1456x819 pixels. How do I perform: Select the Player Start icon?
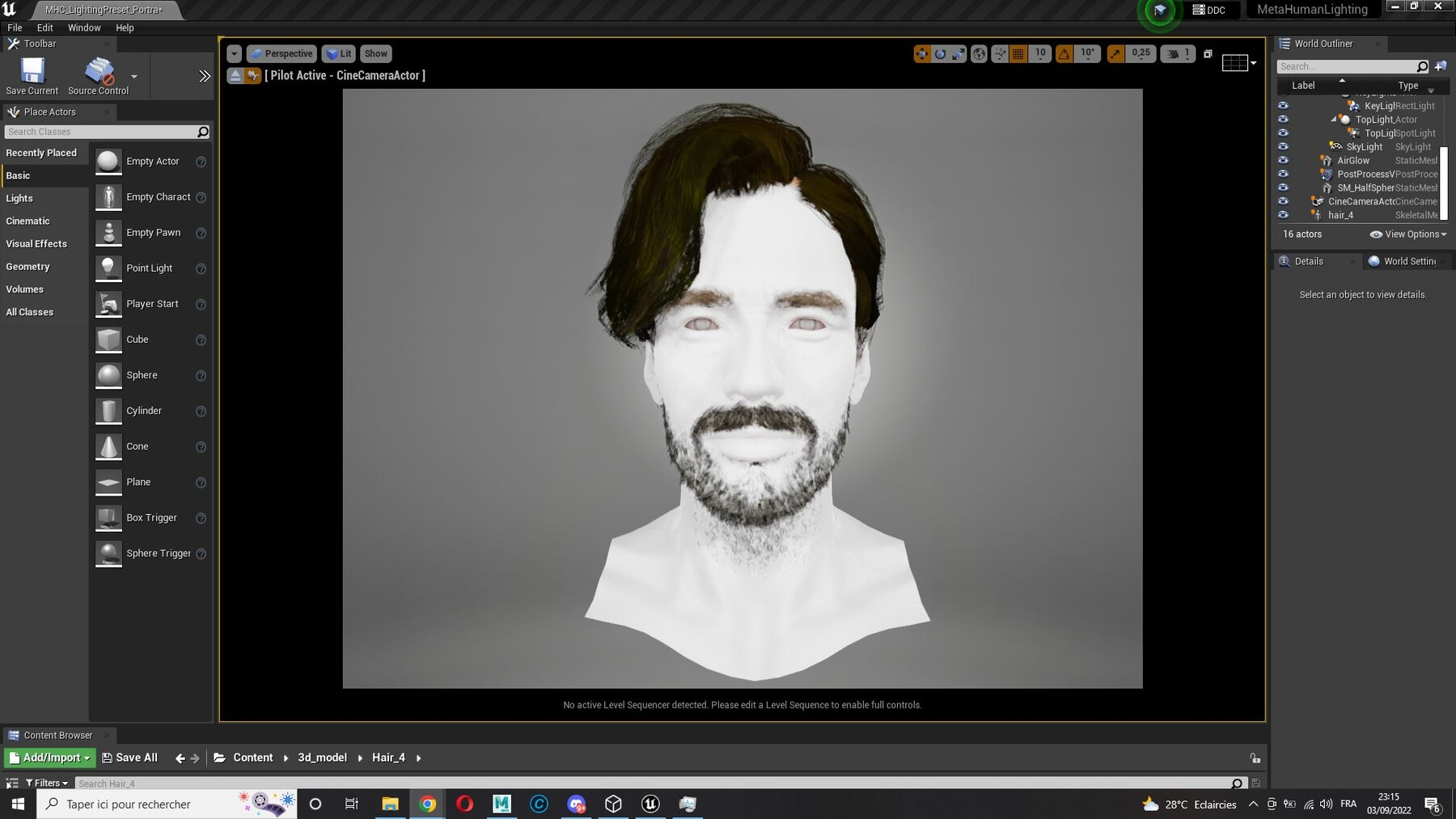(x=108, y=304)
